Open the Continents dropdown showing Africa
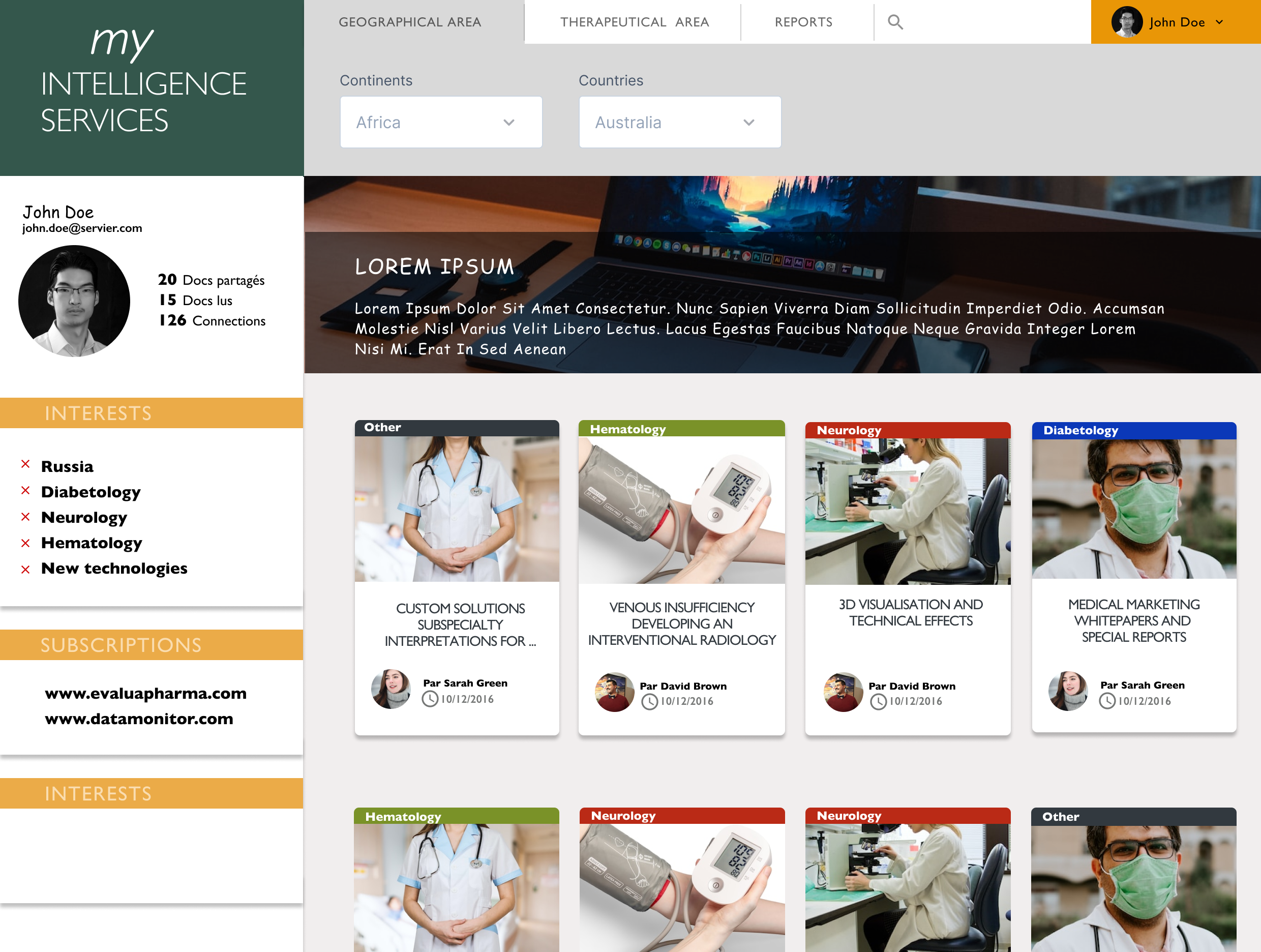1261x952 pixels. click(x=441, y=122)
